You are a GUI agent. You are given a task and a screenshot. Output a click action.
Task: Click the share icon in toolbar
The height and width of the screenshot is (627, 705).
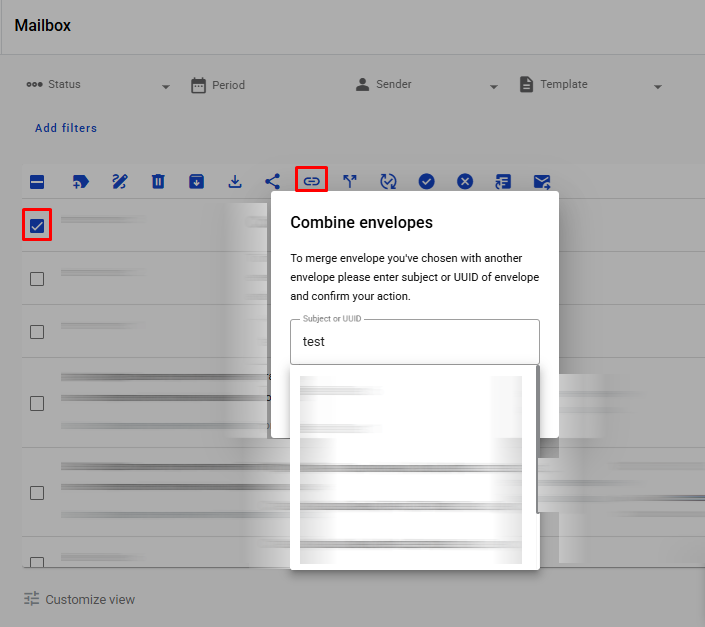(272, 182)
